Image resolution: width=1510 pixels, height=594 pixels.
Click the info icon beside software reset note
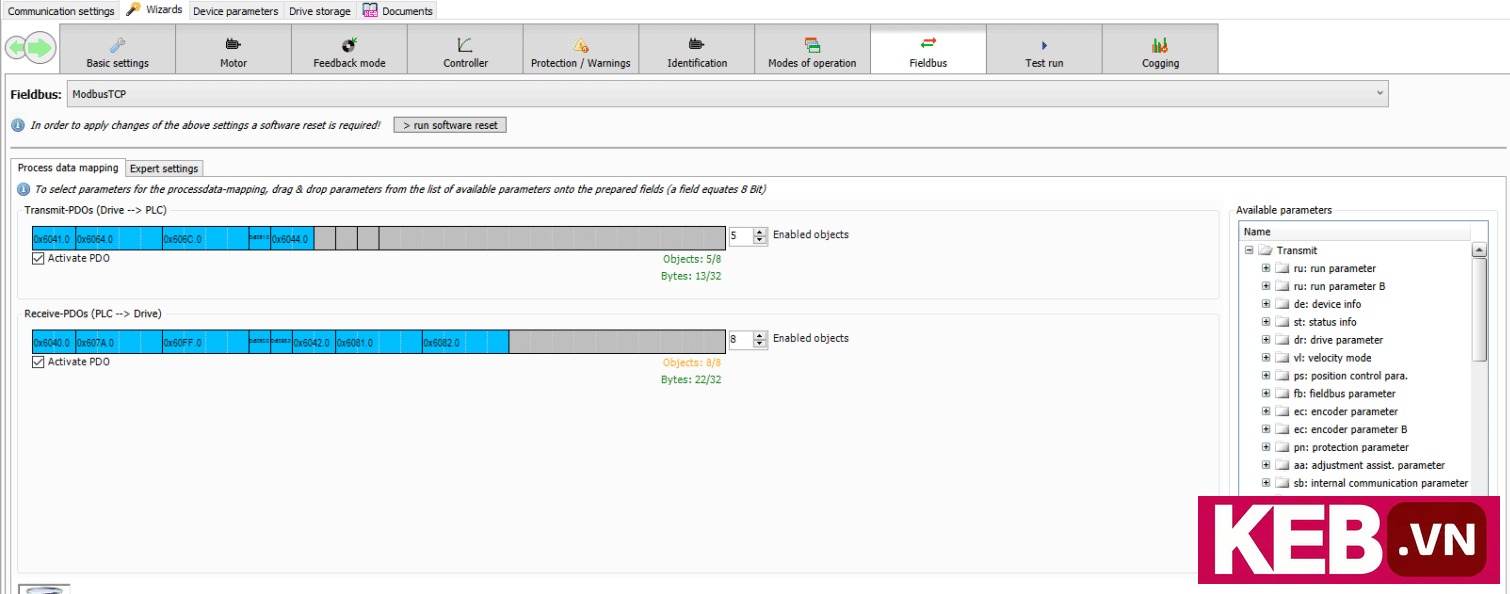pyautogui.click(x=17, y=126)
